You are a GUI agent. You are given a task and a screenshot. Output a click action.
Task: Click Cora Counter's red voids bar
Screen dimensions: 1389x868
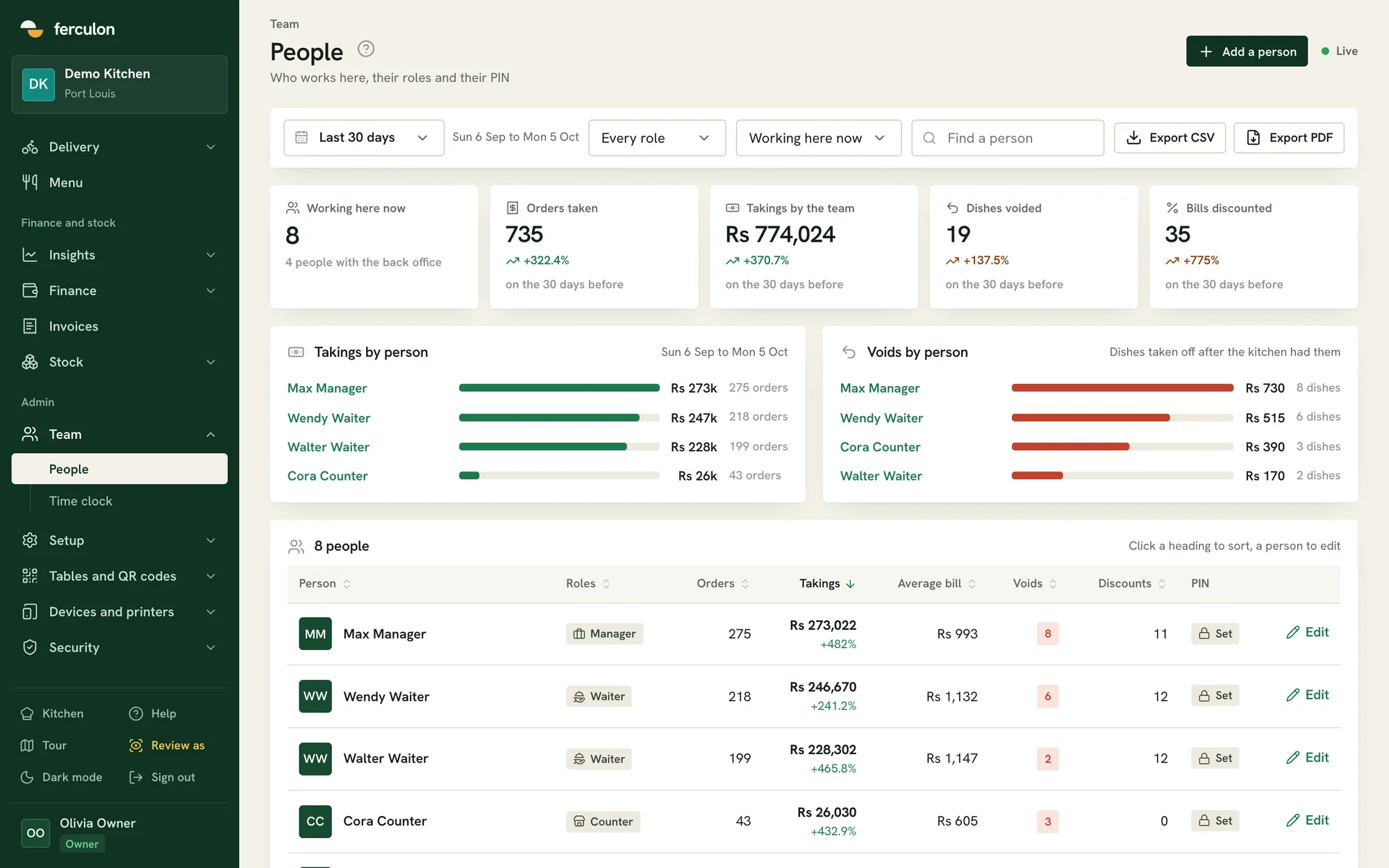1070,446
